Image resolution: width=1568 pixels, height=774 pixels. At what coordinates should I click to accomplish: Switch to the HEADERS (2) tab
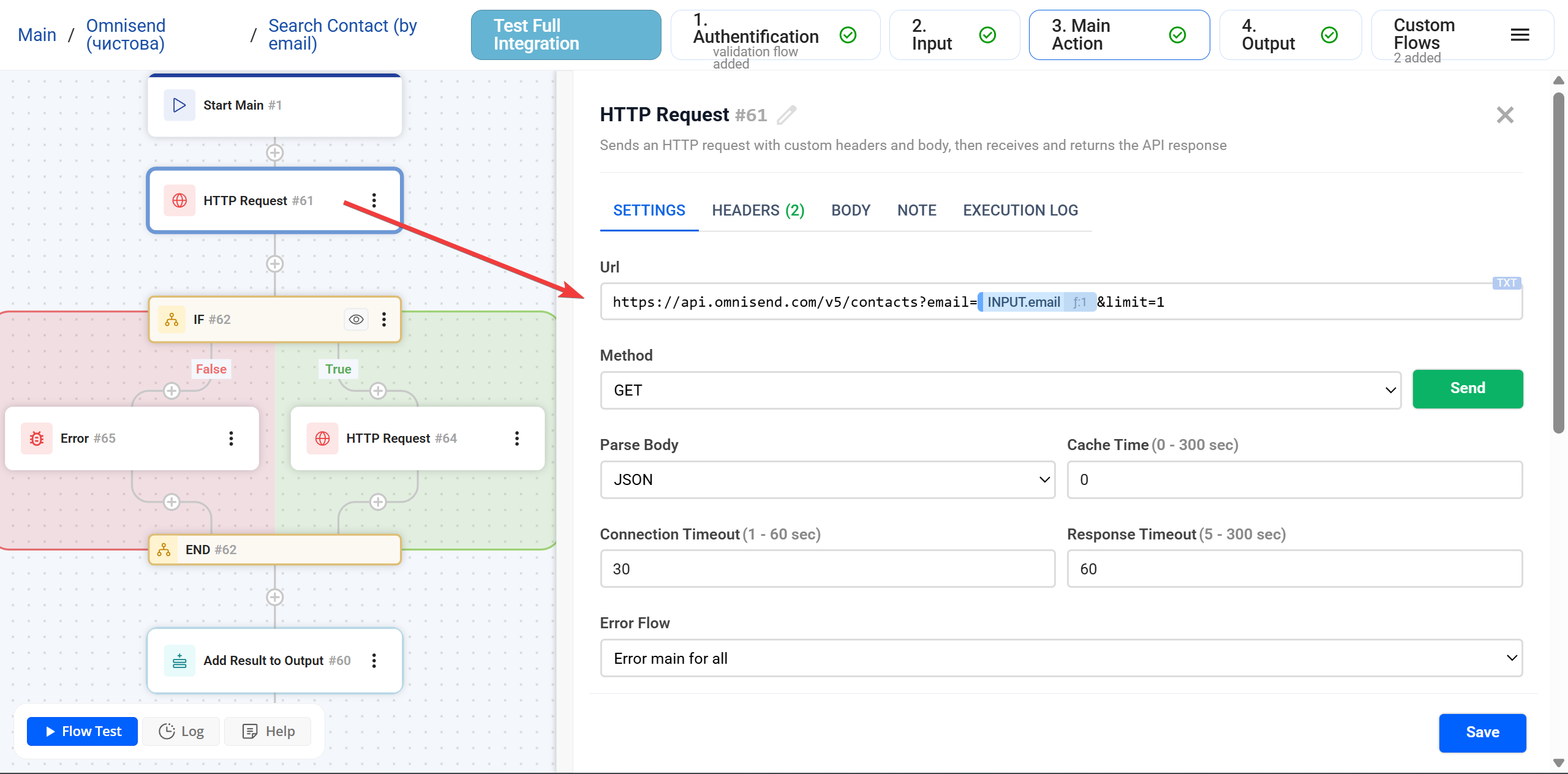[758, 211]
